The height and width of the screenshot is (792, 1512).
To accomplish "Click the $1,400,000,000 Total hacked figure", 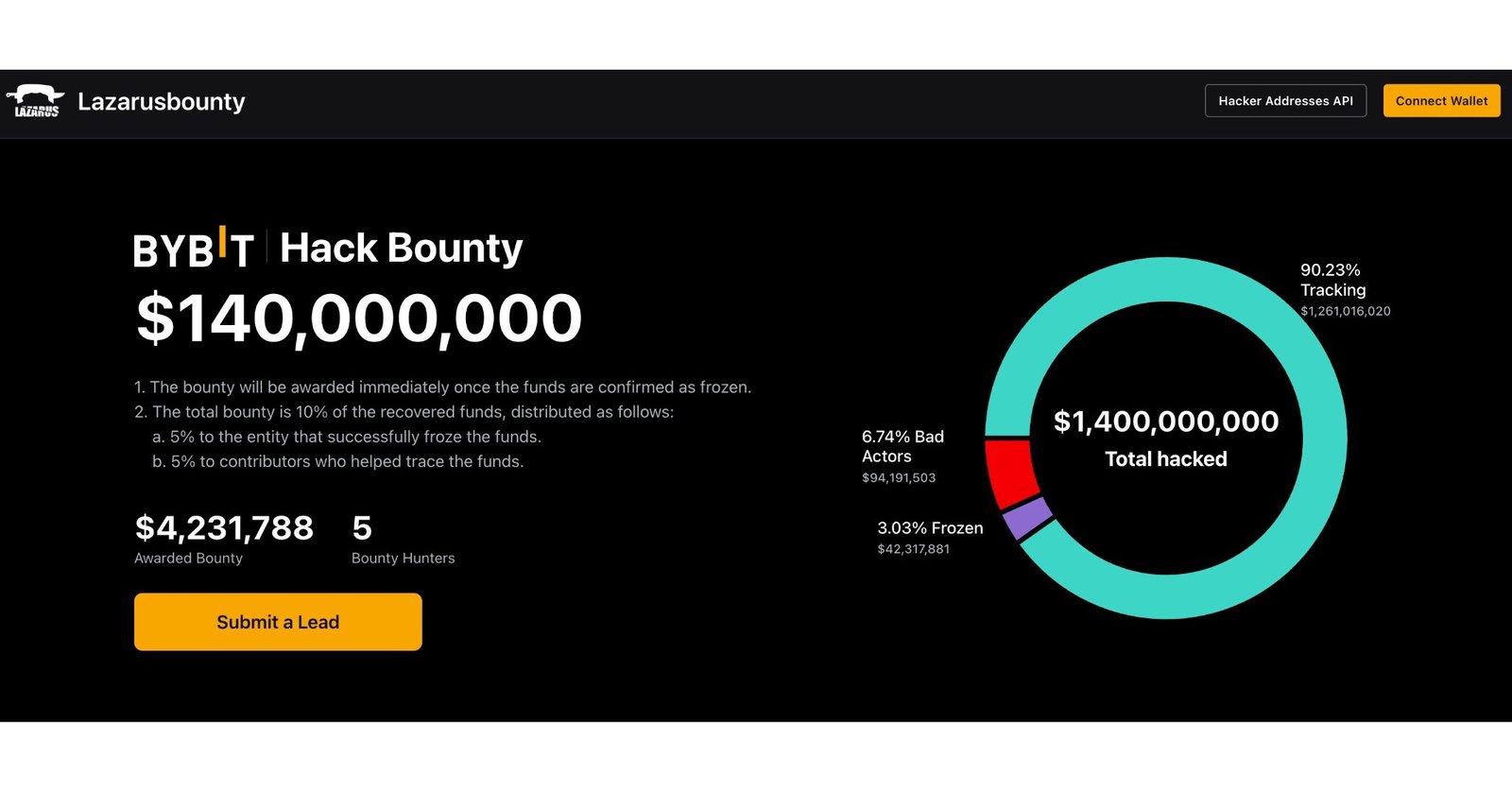I will 1166,422.
